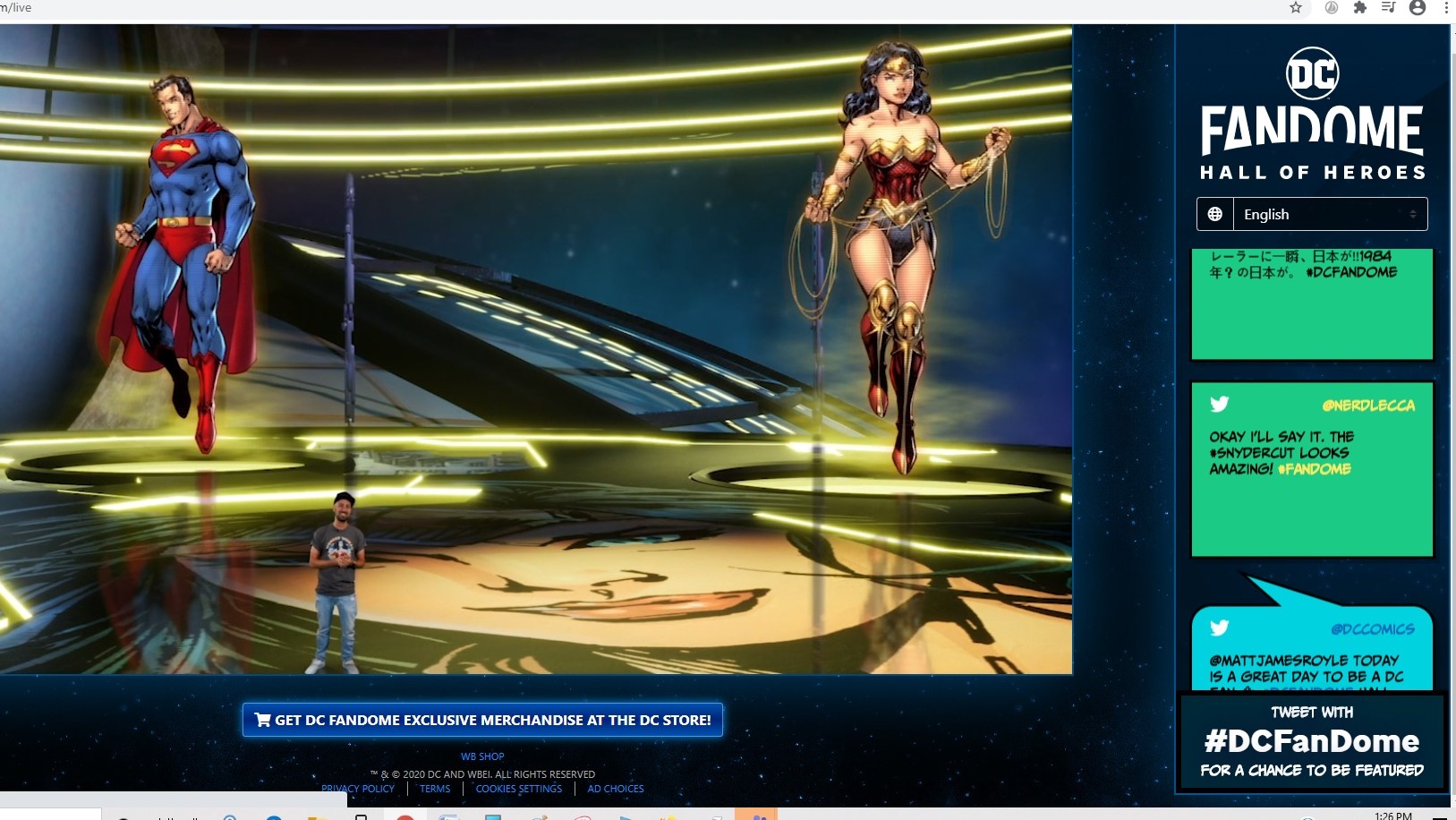Open the media control playlist icon
The image size is (1456, 820).
pyautogui.click(x=1388, y=8)
